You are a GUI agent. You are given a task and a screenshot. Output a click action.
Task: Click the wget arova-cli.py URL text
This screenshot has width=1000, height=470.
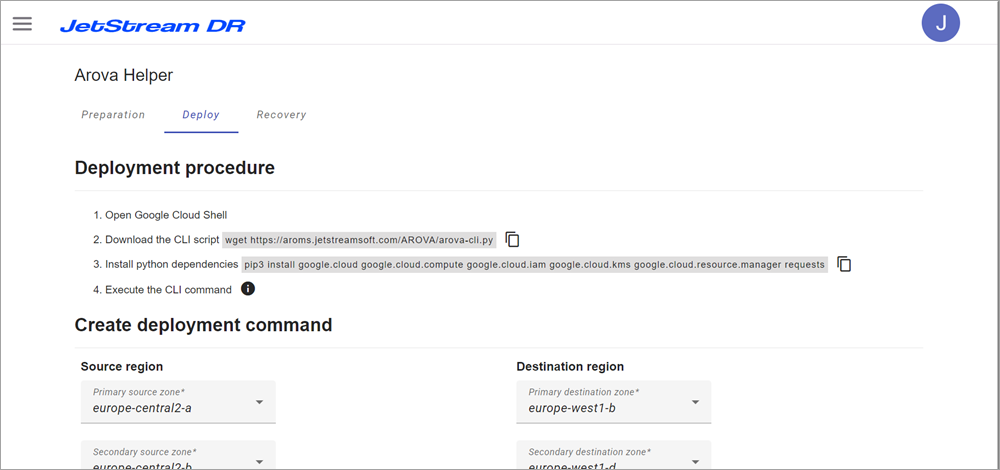click(360, 240)
